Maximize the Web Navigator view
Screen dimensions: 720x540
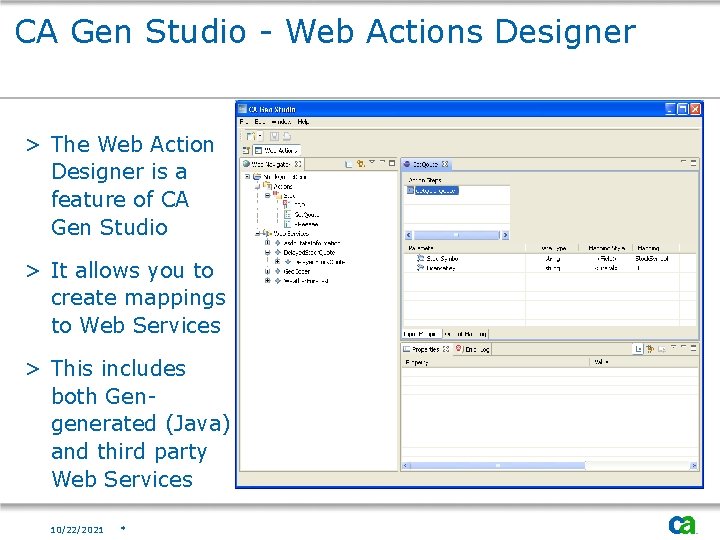click(392, 163)
